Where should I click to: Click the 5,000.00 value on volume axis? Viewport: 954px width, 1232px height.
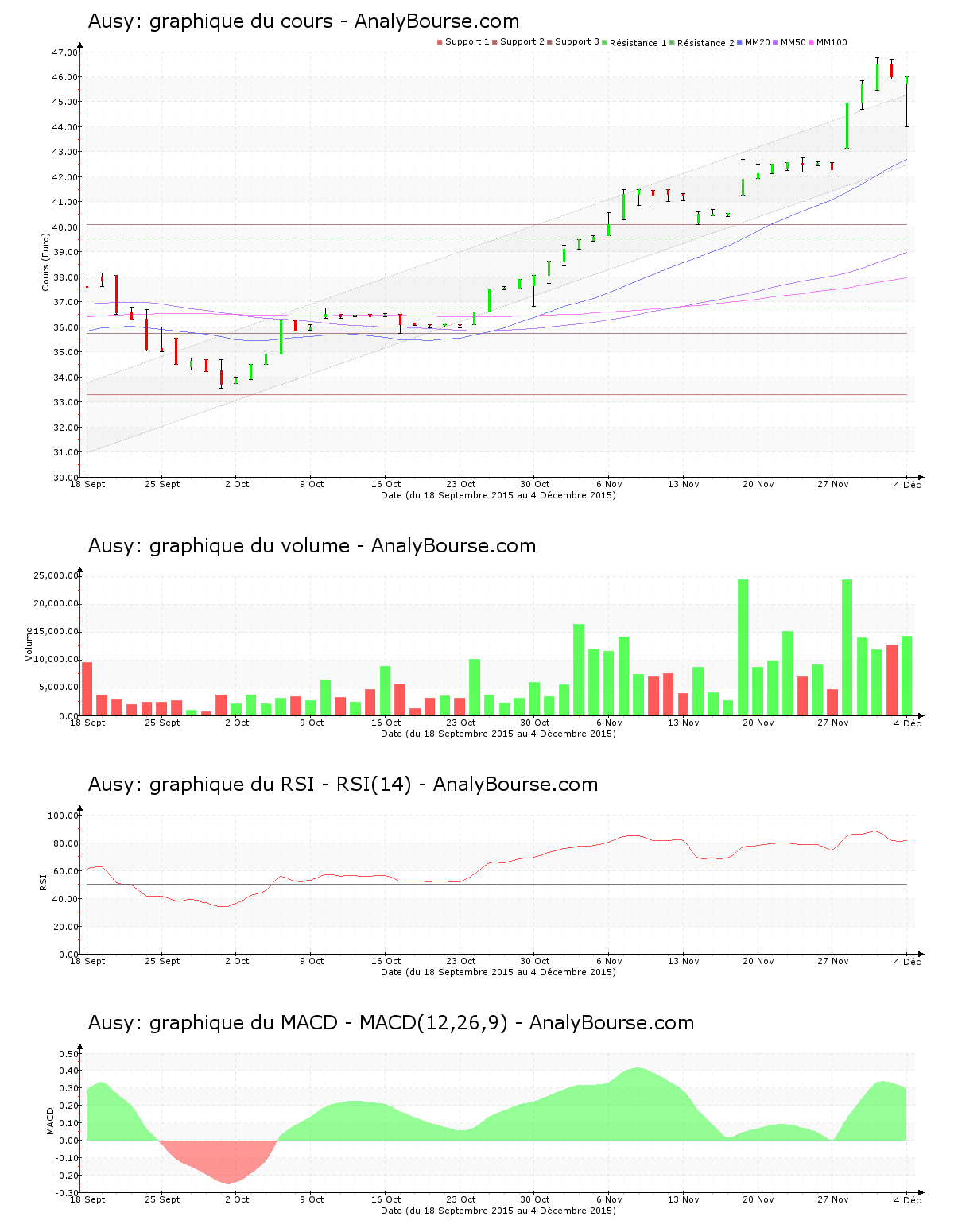pos(58,688)
